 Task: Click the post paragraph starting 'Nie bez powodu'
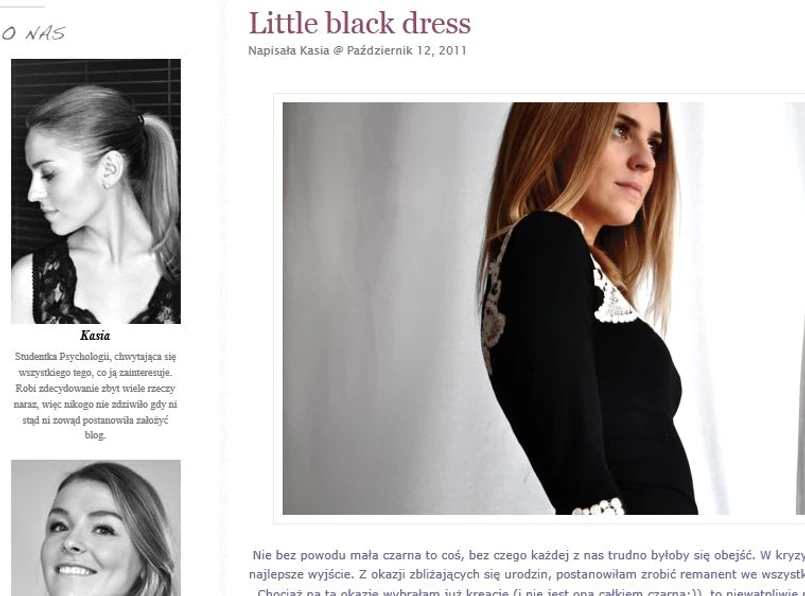point(528,555)
